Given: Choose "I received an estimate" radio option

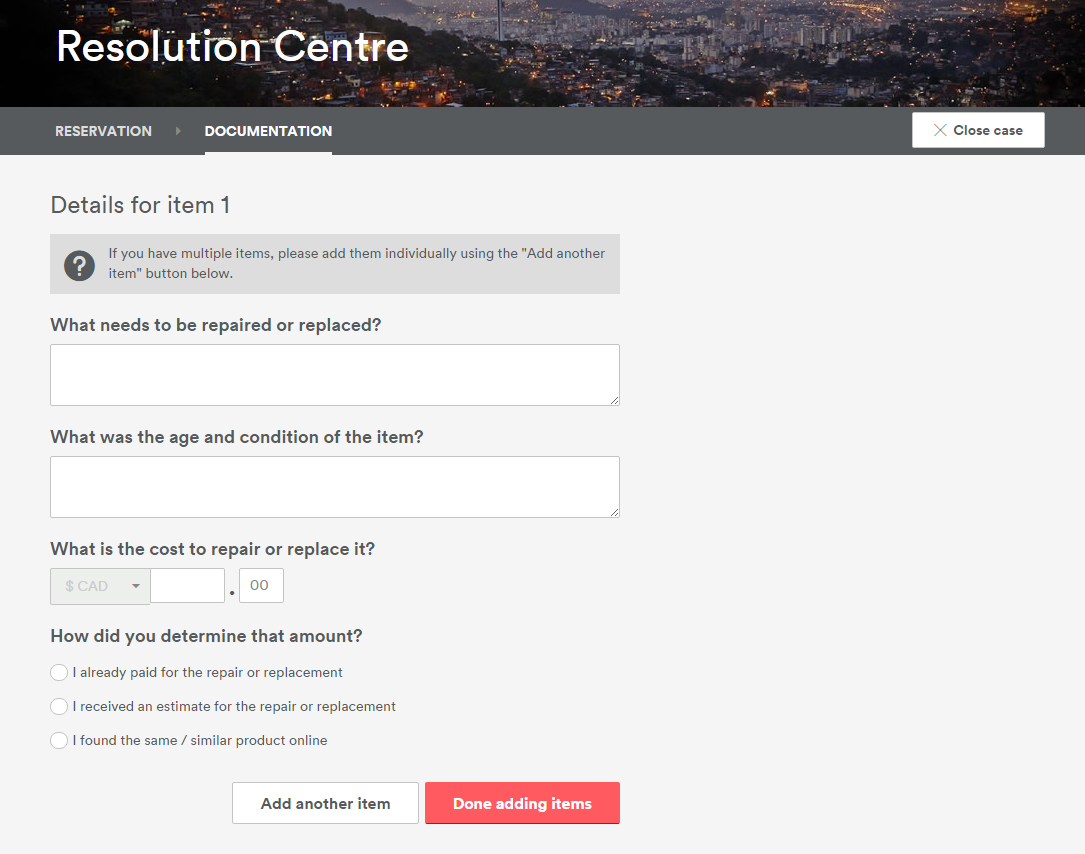Looking at the screenshot, I should [59, 707].
